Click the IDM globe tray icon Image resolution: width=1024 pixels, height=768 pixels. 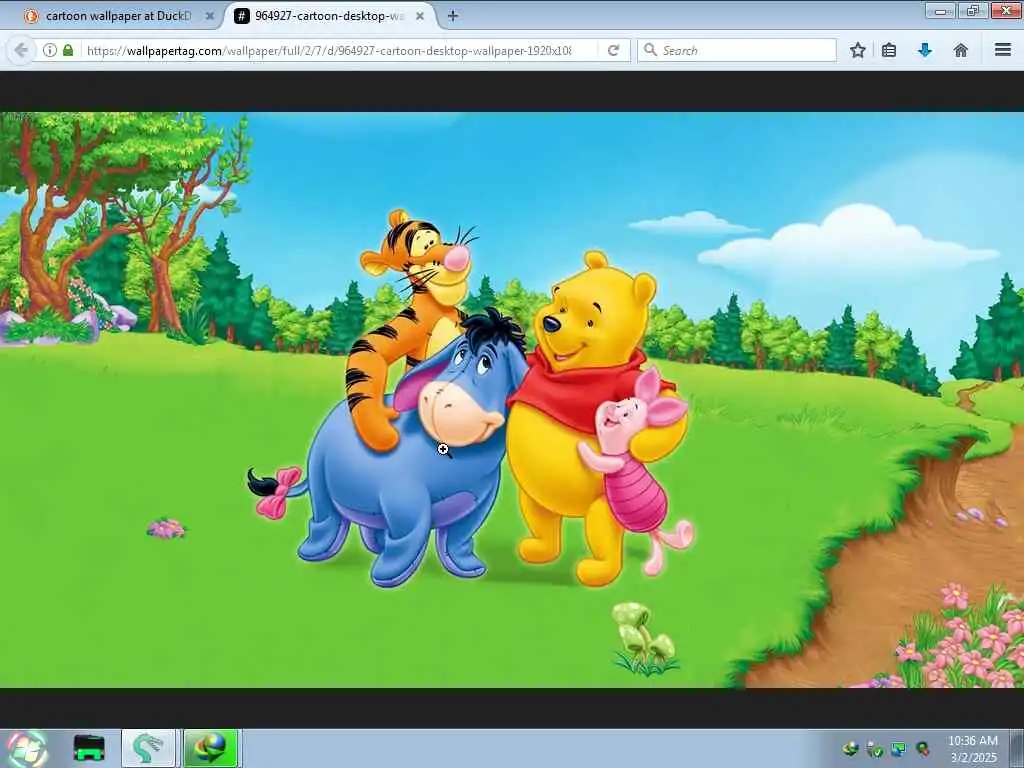[850, 748]
